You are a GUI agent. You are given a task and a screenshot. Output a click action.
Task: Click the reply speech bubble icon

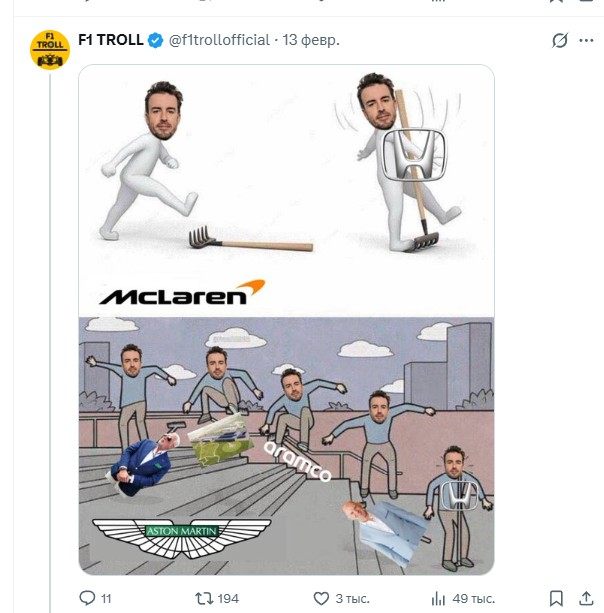(87, 598)
